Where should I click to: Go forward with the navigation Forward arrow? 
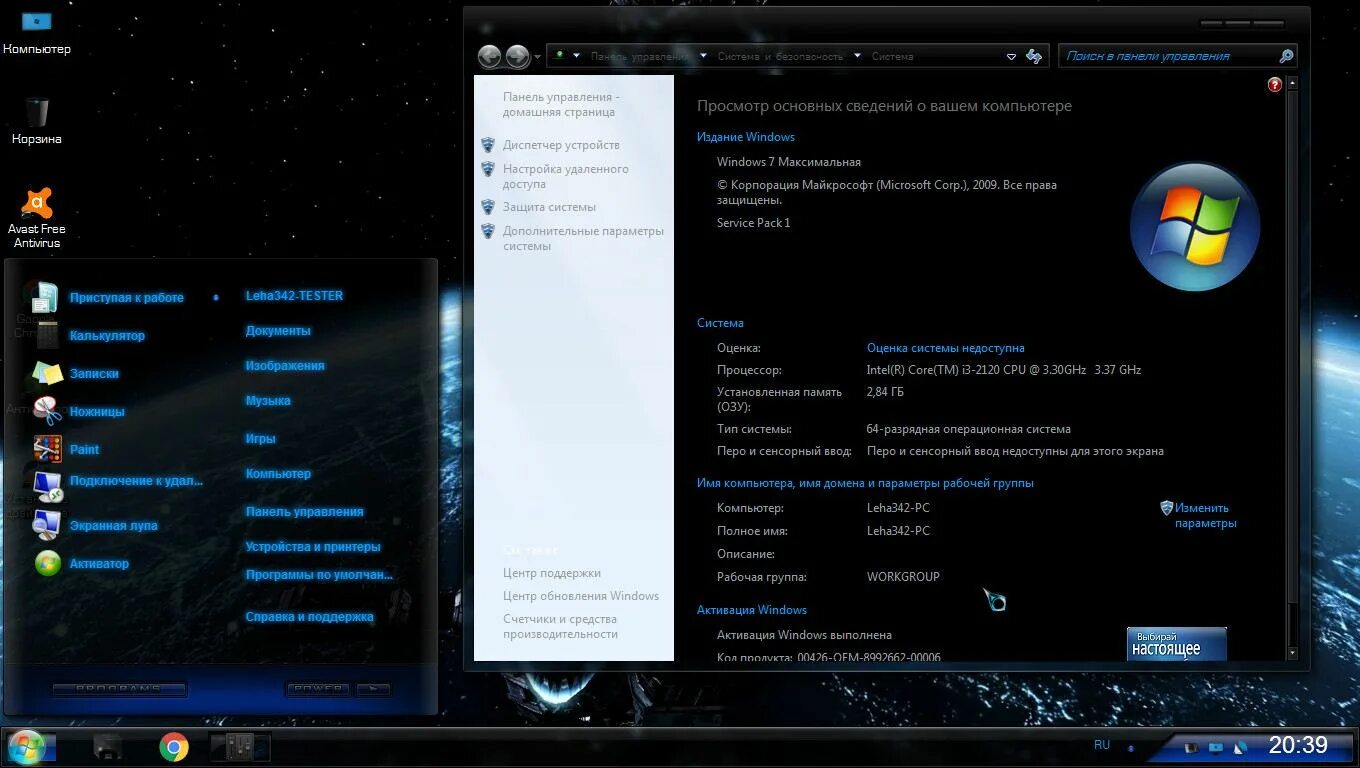pos(517,57)
